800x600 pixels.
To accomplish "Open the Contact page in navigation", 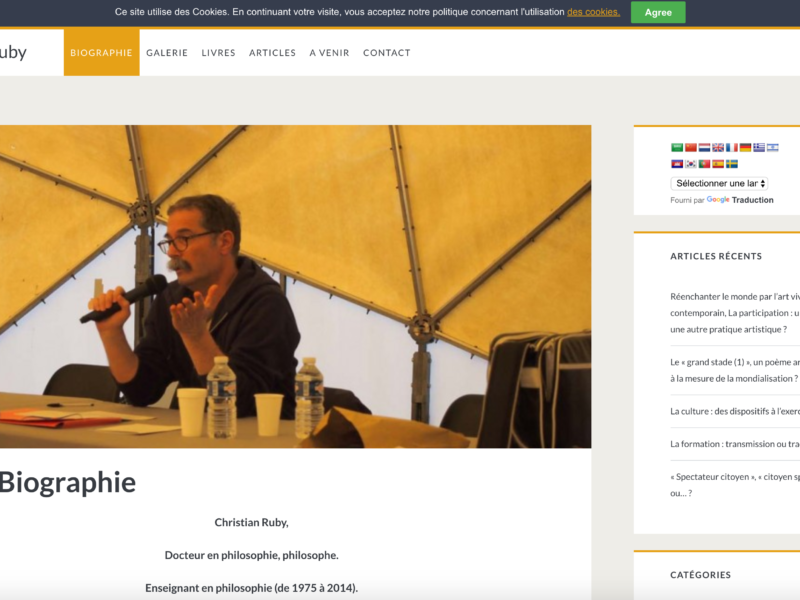I will (x=387, y=53).
